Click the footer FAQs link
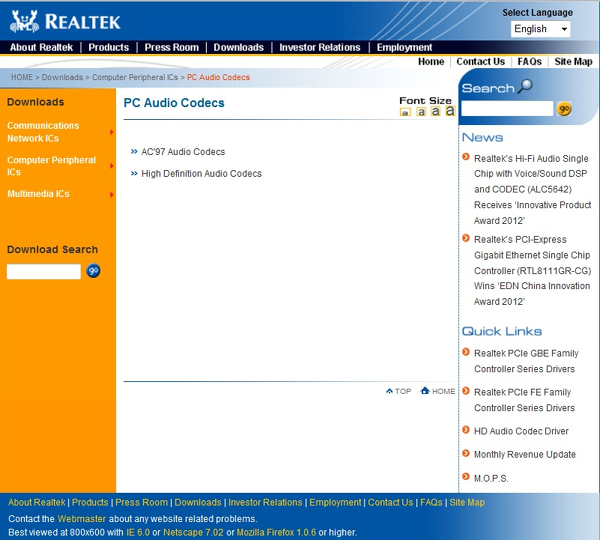This screenshot has height=540, width=600. (x=431, y=502)
